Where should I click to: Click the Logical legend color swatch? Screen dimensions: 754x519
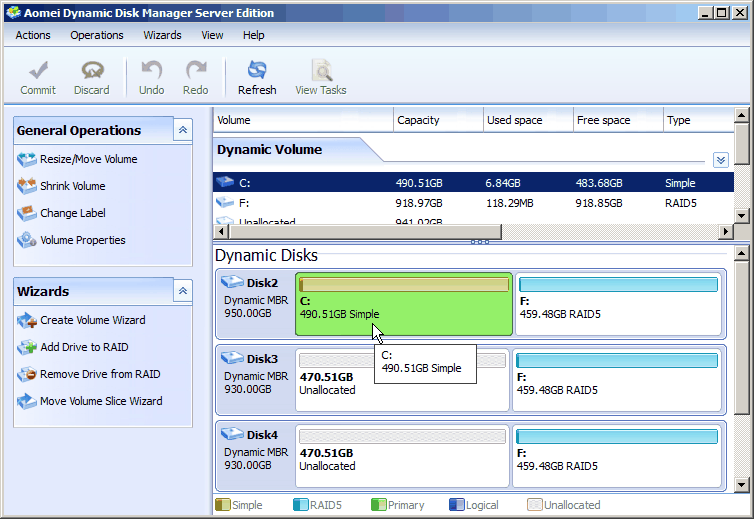456,505
